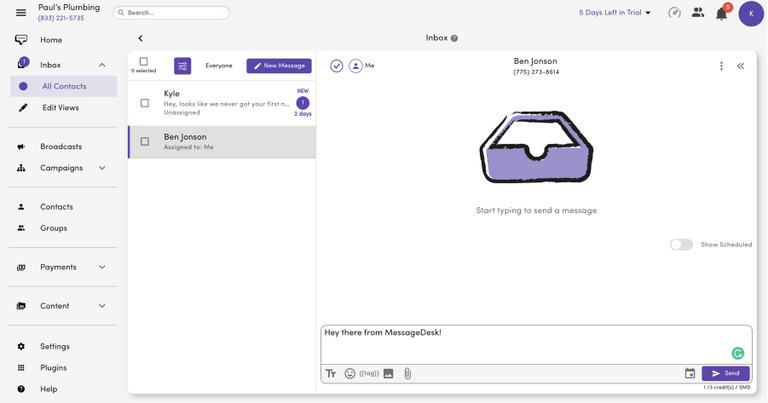This screenshot has height=403, width=768.
Task: Click the Settings gear icon
Action: click(21, 346)
